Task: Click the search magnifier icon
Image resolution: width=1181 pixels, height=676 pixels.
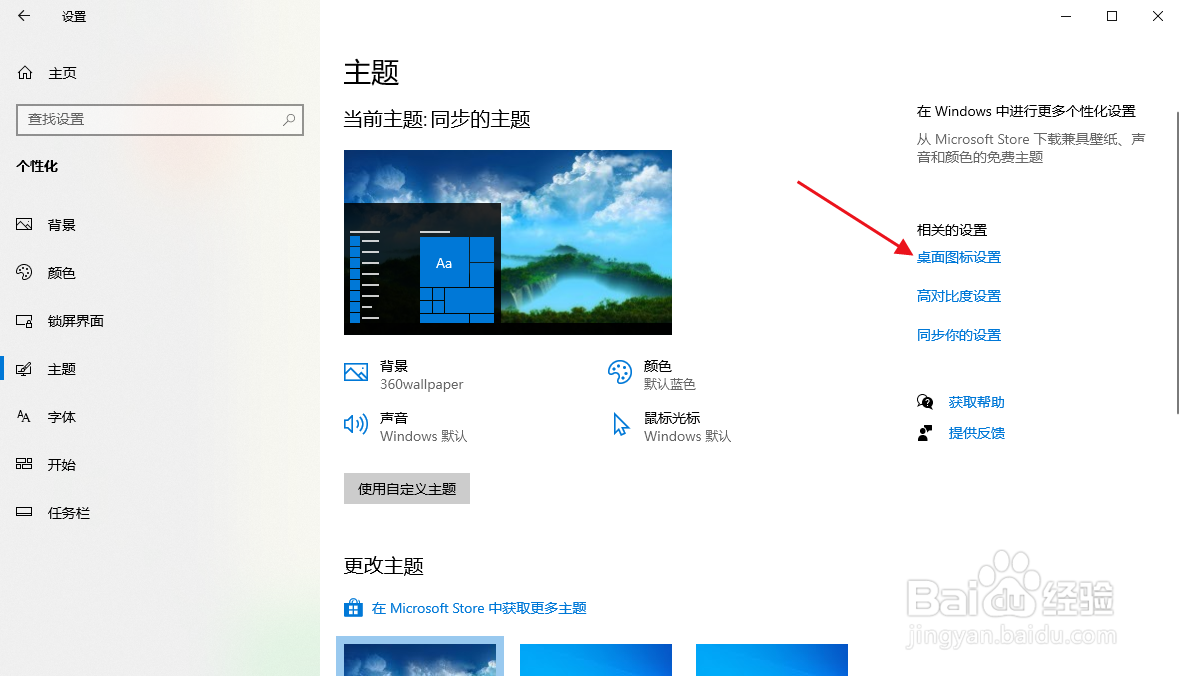Action: pos(289,120)
